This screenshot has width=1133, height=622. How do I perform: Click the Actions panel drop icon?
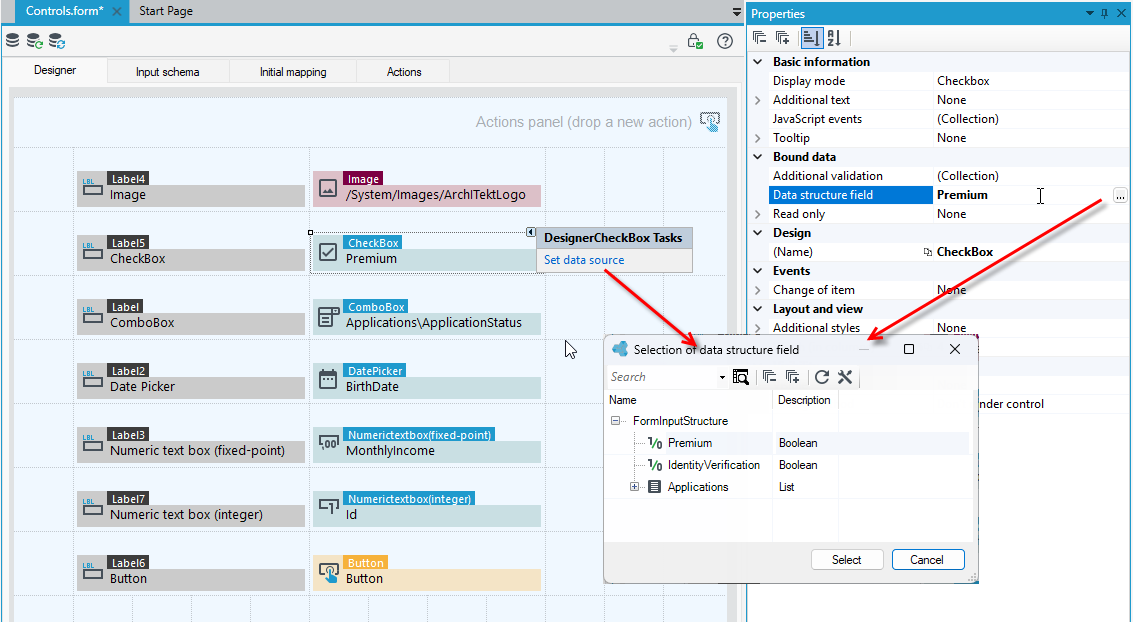point(710,121)
